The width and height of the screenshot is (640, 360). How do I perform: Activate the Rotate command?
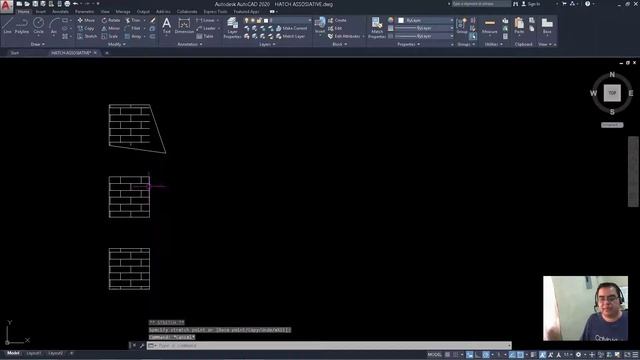pos(111,20)
